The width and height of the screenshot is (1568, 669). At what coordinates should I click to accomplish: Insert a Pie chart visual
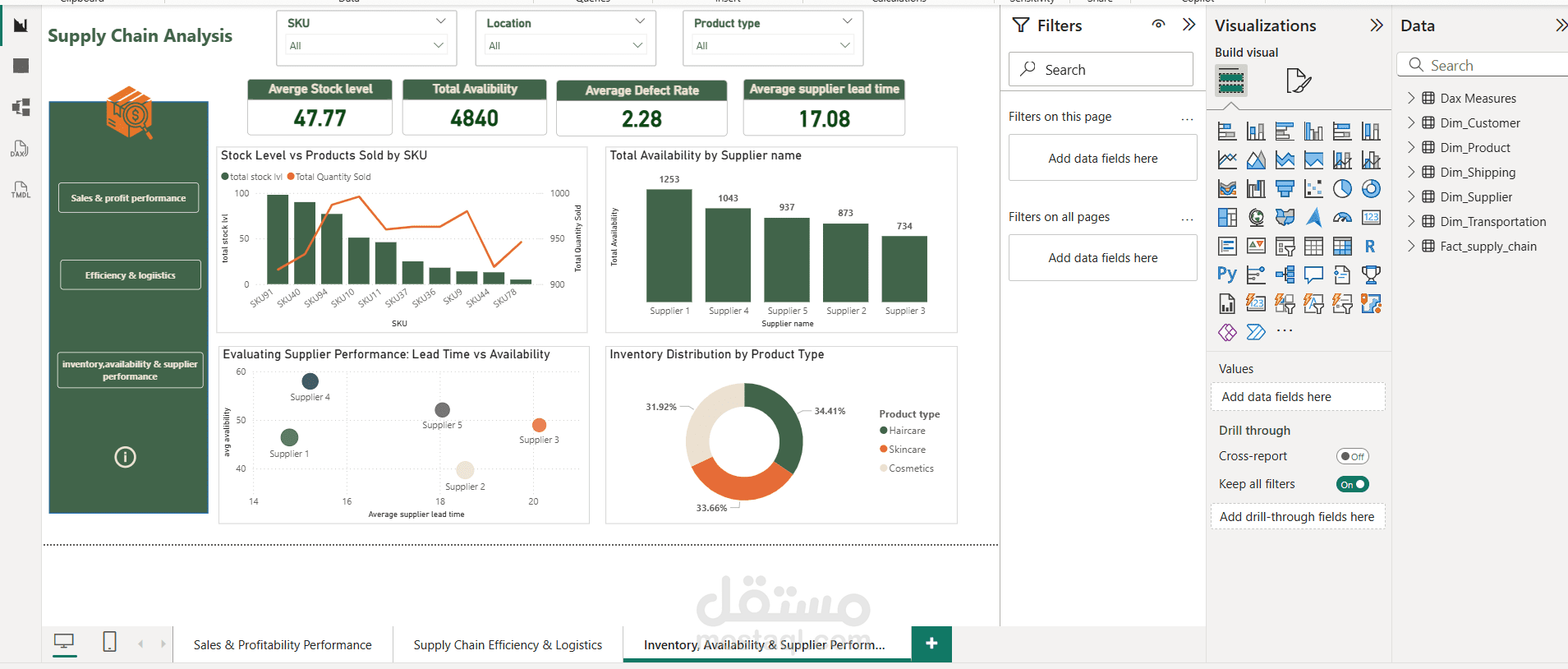[1342, 189]
